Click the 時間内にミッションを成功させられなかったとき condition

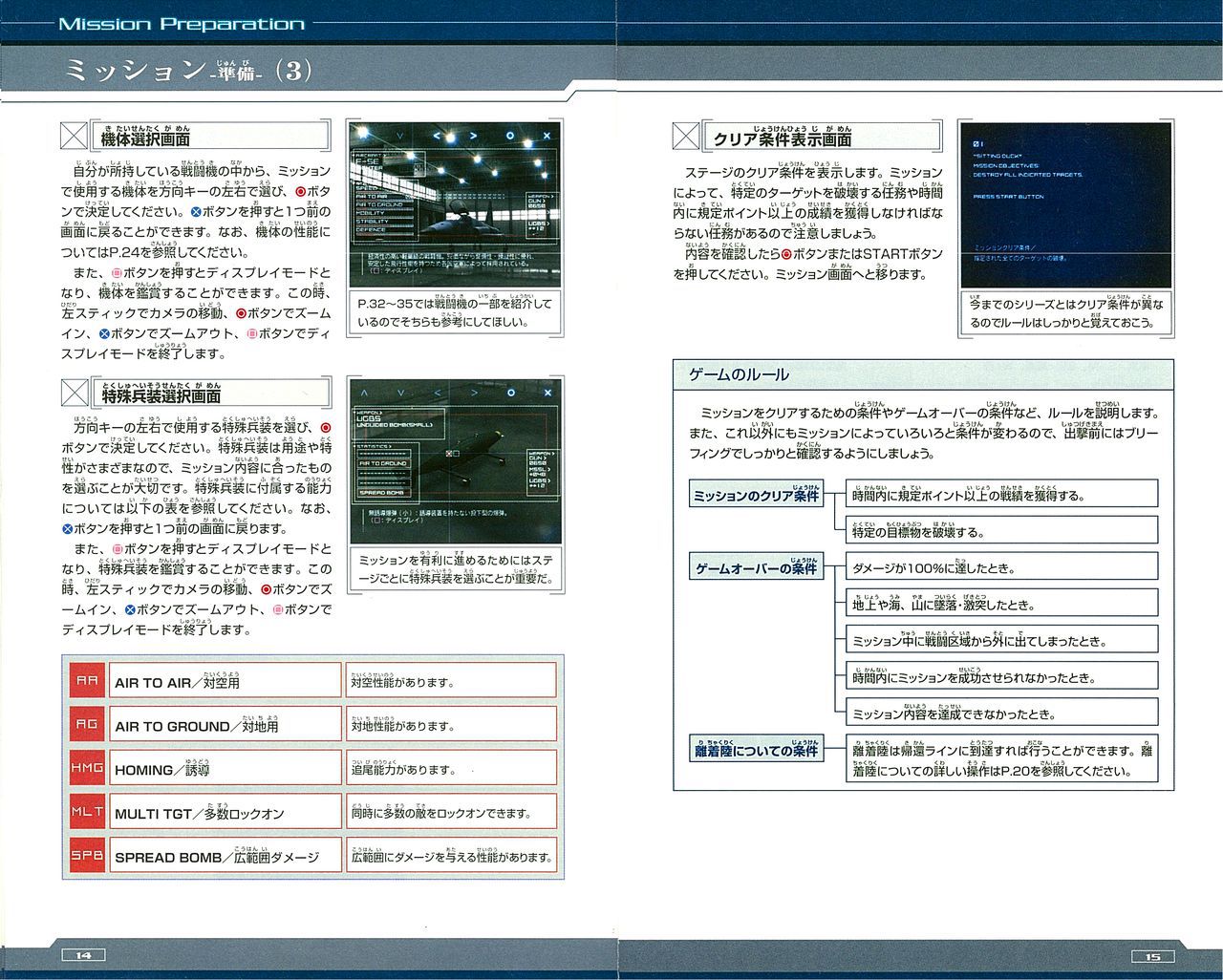(x=1002, y=676)
